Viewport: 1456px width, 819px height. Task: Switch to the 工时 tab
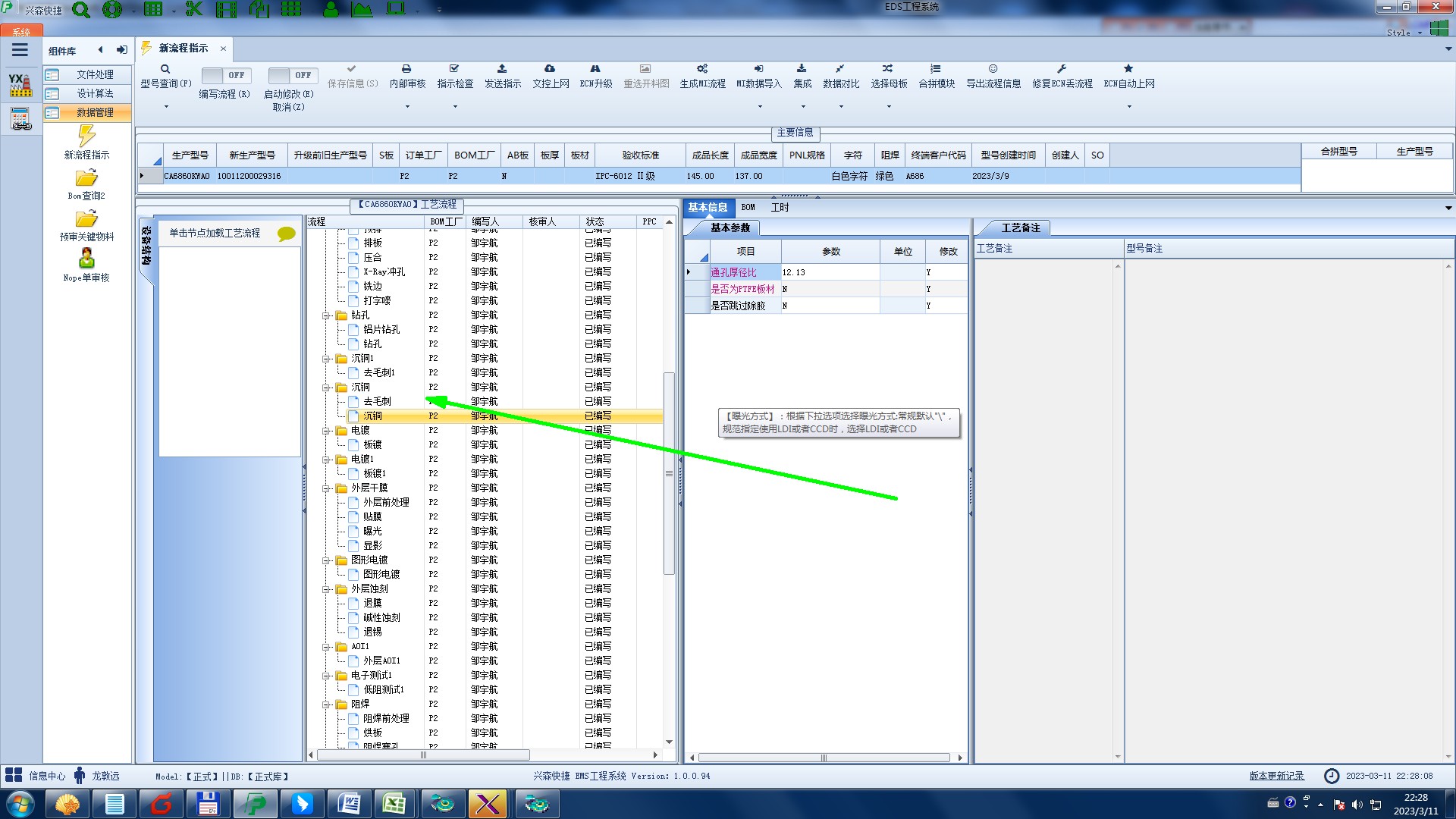[780, 207]
